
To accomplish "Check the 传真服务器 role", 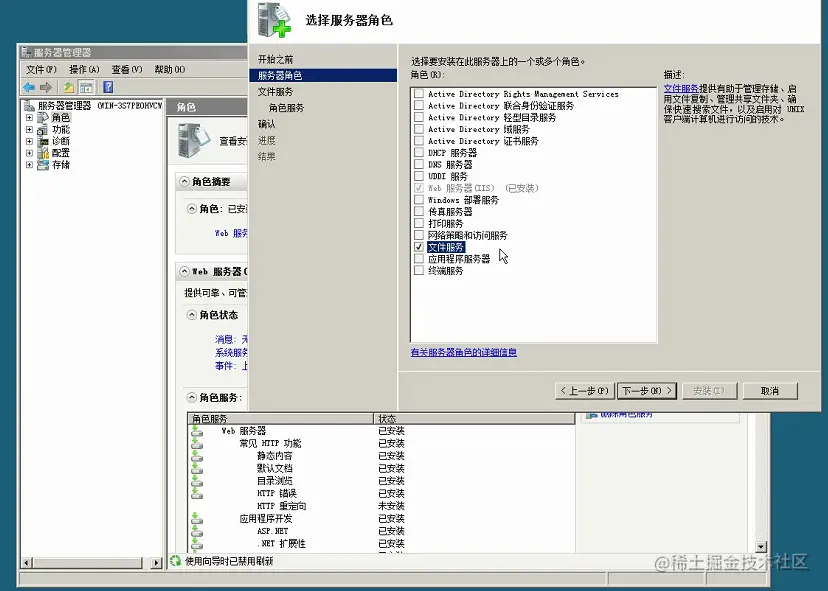I will [419, 211].
